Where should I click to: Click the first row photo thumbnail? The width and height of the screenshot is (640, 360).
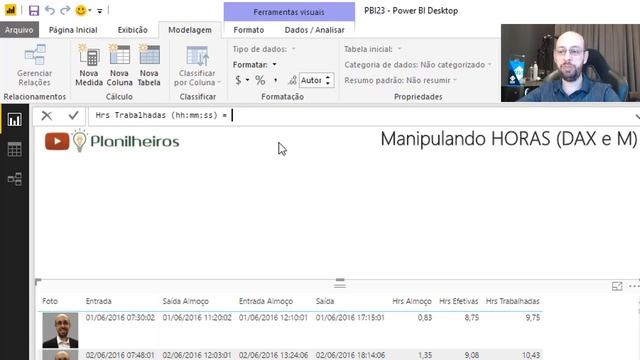[x=60, y=330]
